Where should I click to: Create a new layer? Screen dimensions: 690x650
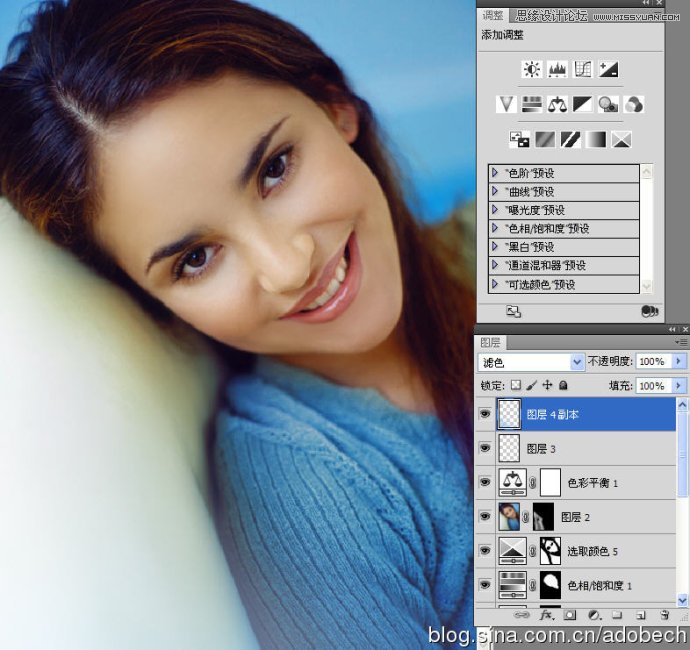641,615
